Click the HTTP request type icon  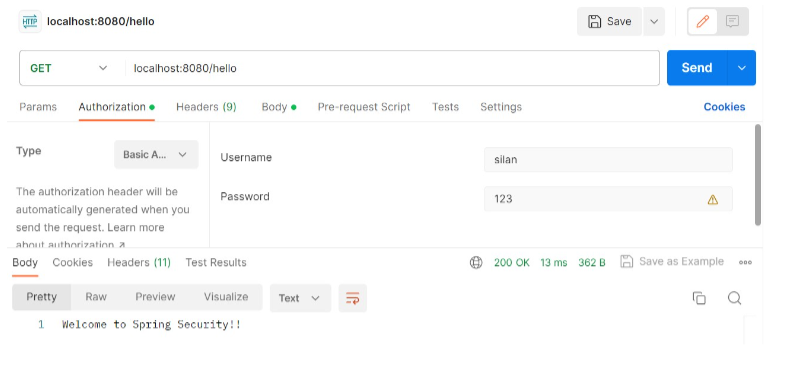30,22
